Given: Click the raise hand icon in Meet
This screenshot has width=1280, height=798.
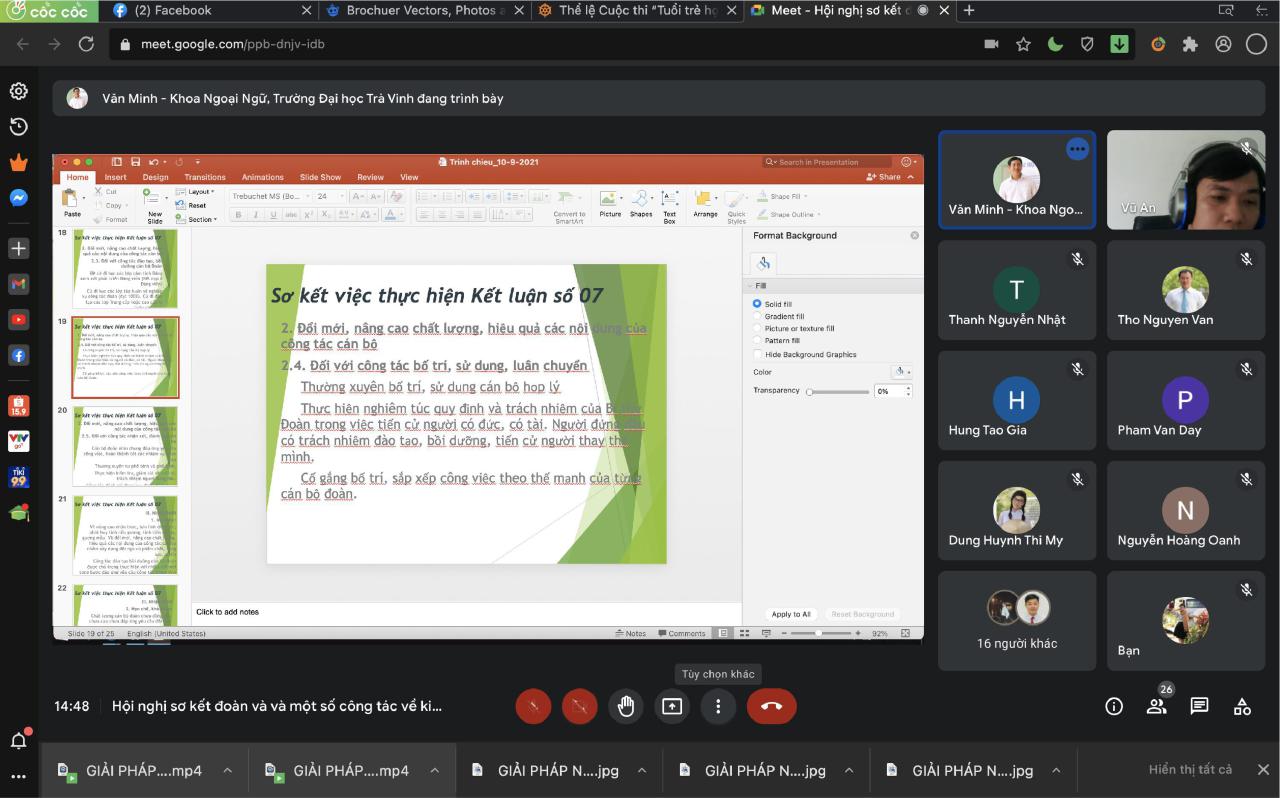Looking at the screenshot, I should pos(626,706).
